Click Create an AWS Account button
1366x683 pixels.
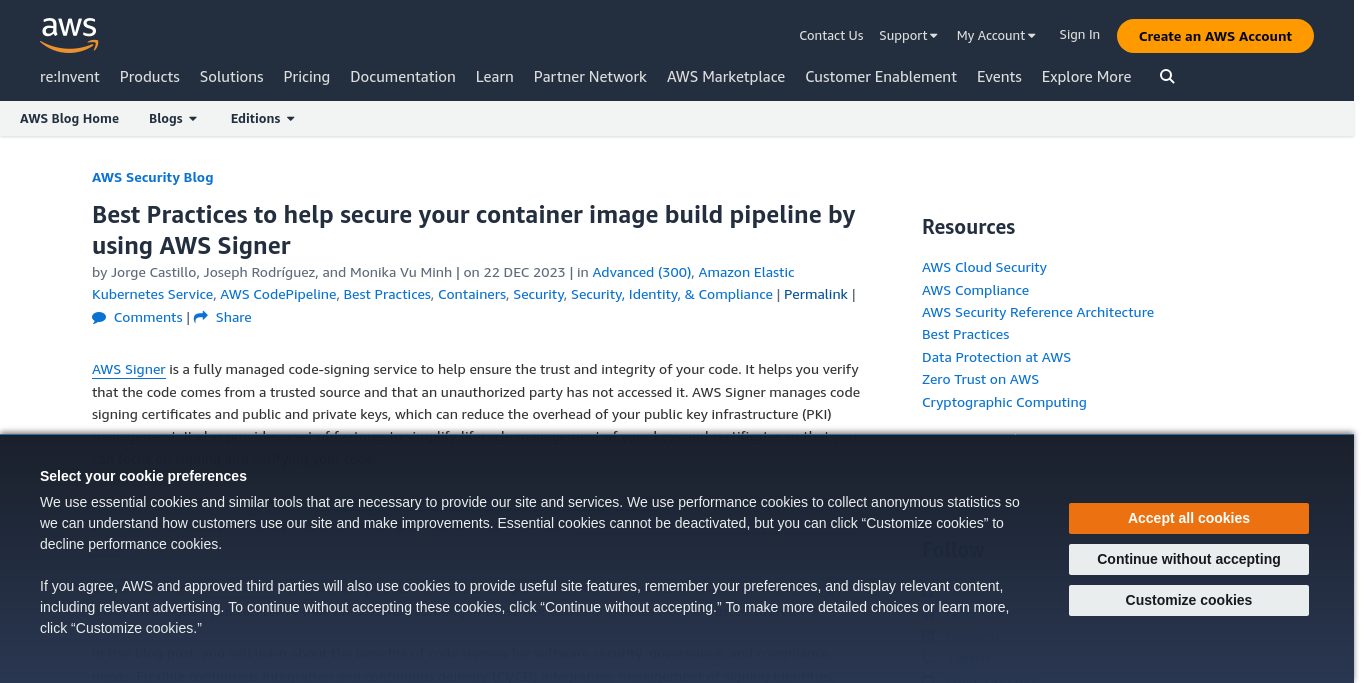pyautogui.click(x=1214, y=36)
